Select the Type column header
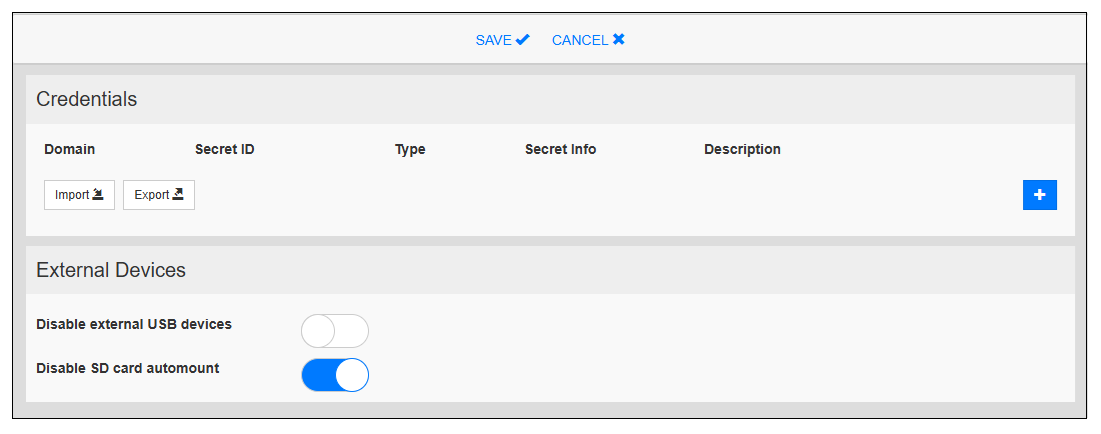This screenshot has height=434, width=1101. point(410,150)
